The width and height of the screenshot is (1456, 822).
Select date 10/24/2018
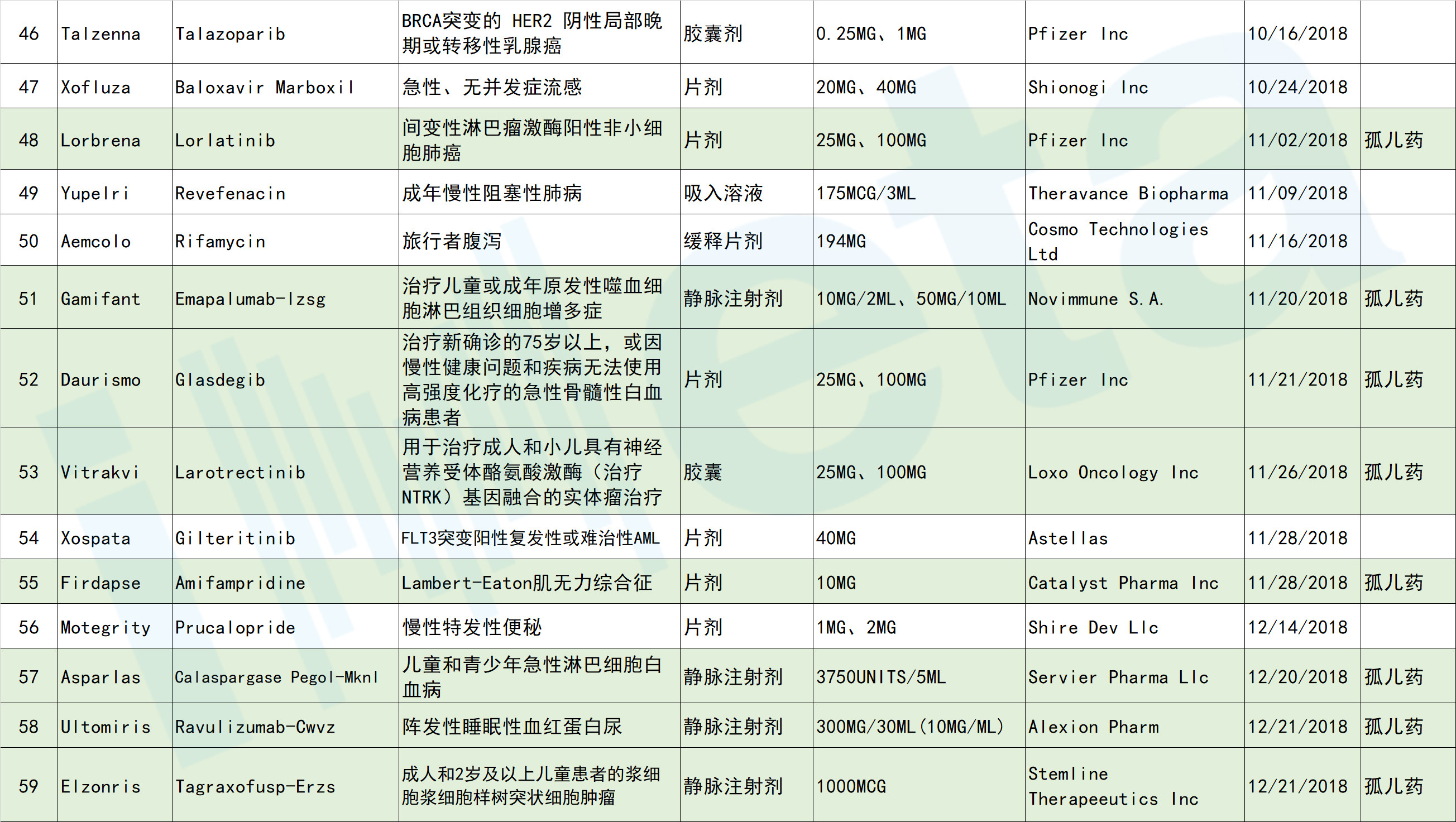(x=1302, y=86)
